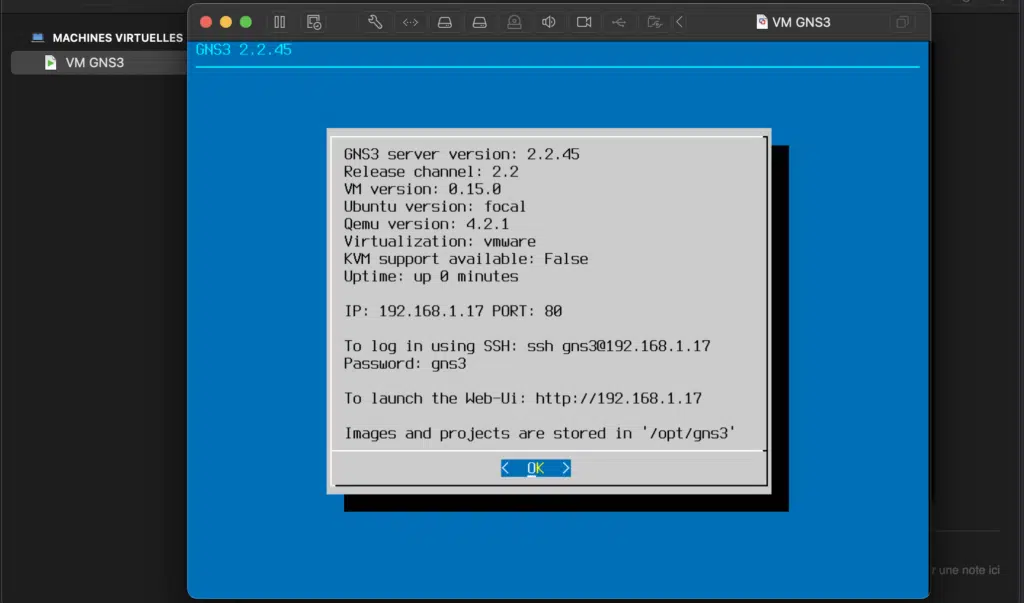This screenshot has width=1024, height=603.
Task: Click the window mode icon right of the title
Action: coord(902,22)
